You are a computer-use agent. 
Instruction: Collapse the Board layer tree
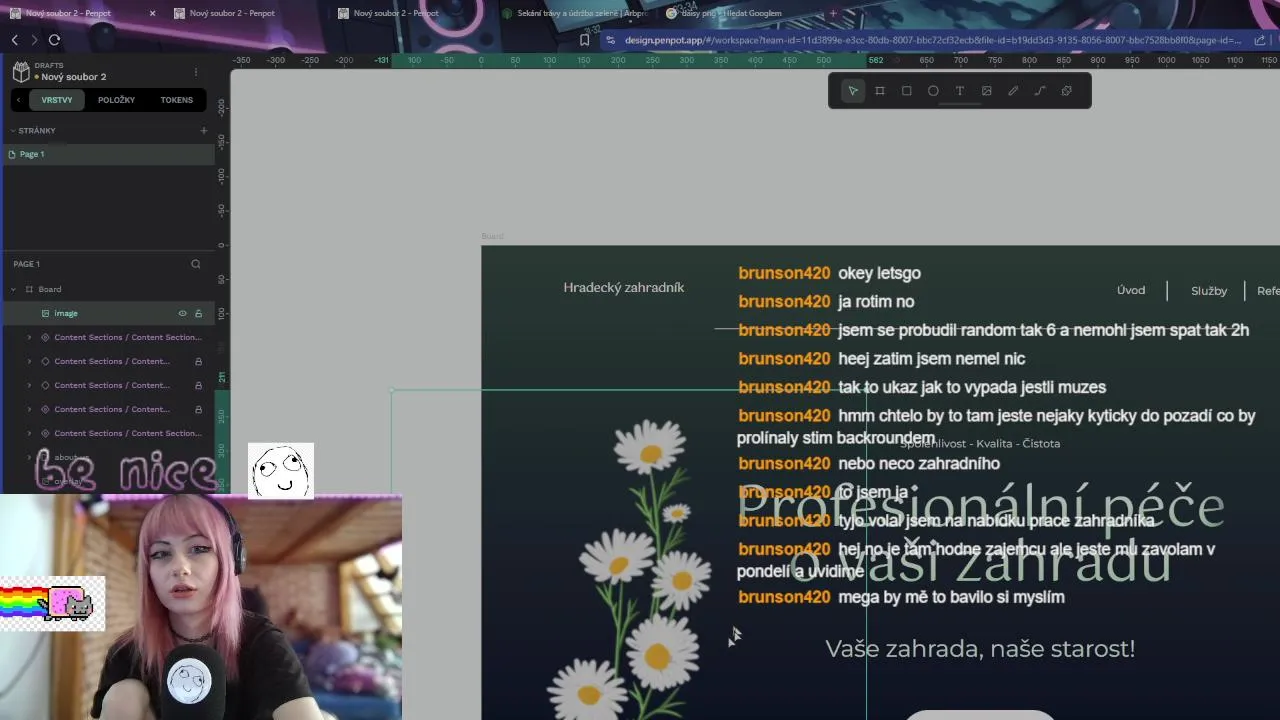pos(14,289)
